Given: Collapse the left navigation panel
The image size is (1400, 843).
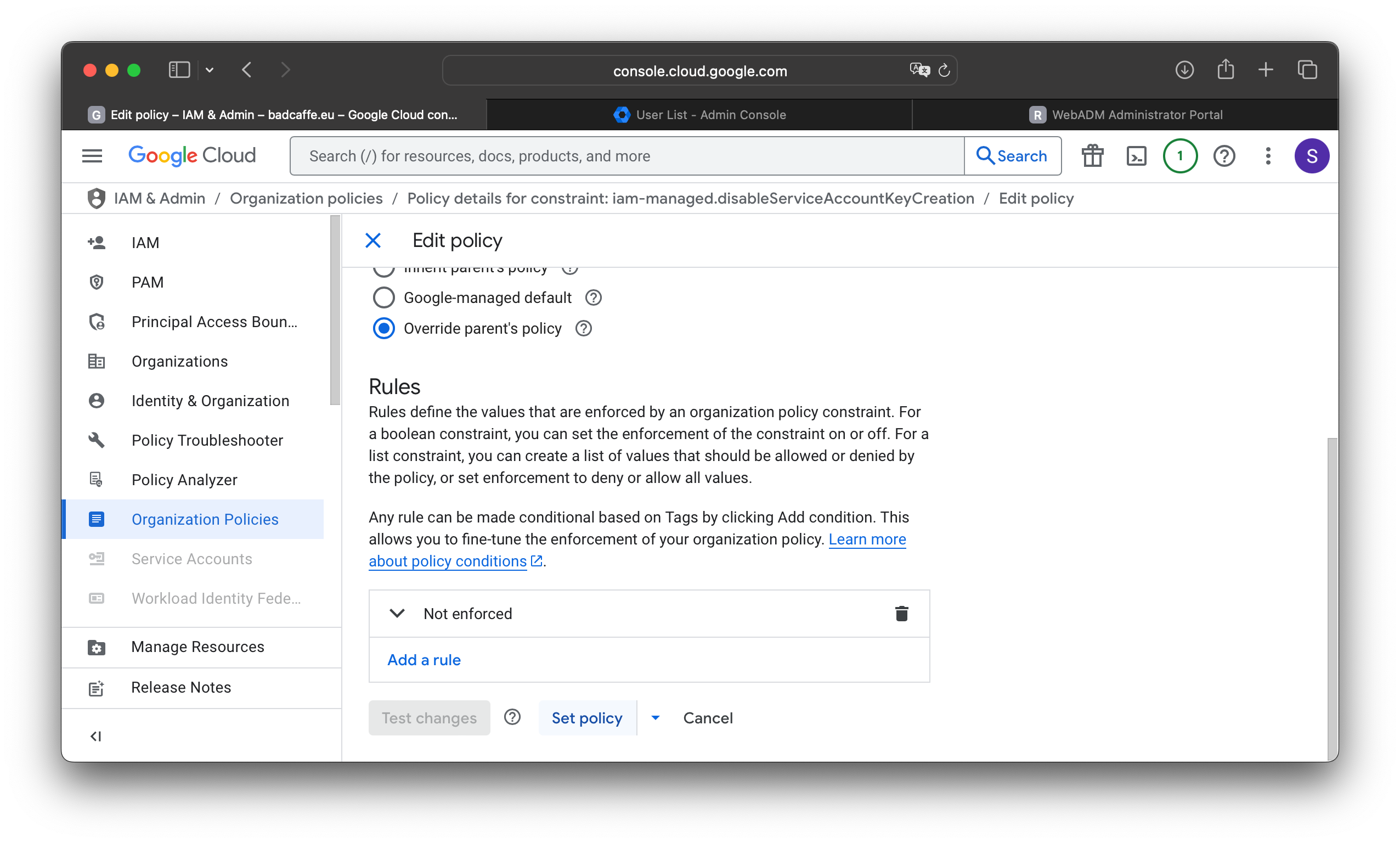Looking at the screenshot, I should coord(95,736).
